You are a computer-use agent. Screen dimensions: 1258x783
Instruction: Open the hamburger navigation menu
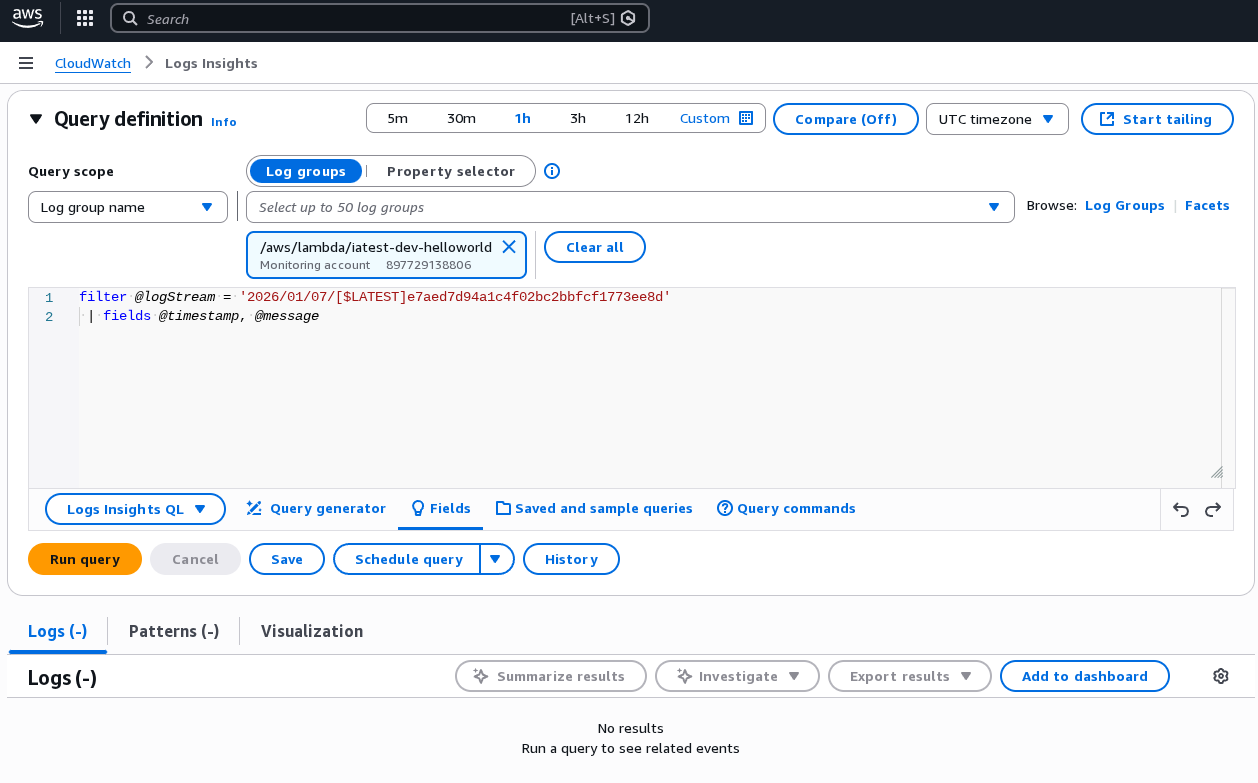[27, 63]
